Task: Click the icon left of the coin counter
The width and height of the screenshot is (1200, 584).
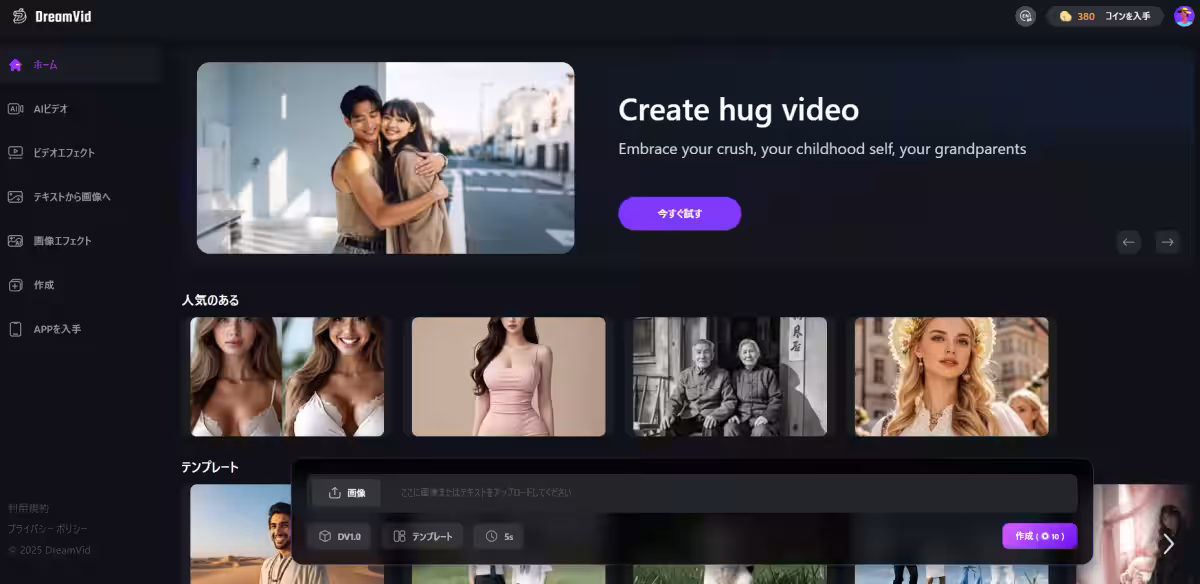Action: [x=1025, y=16]
